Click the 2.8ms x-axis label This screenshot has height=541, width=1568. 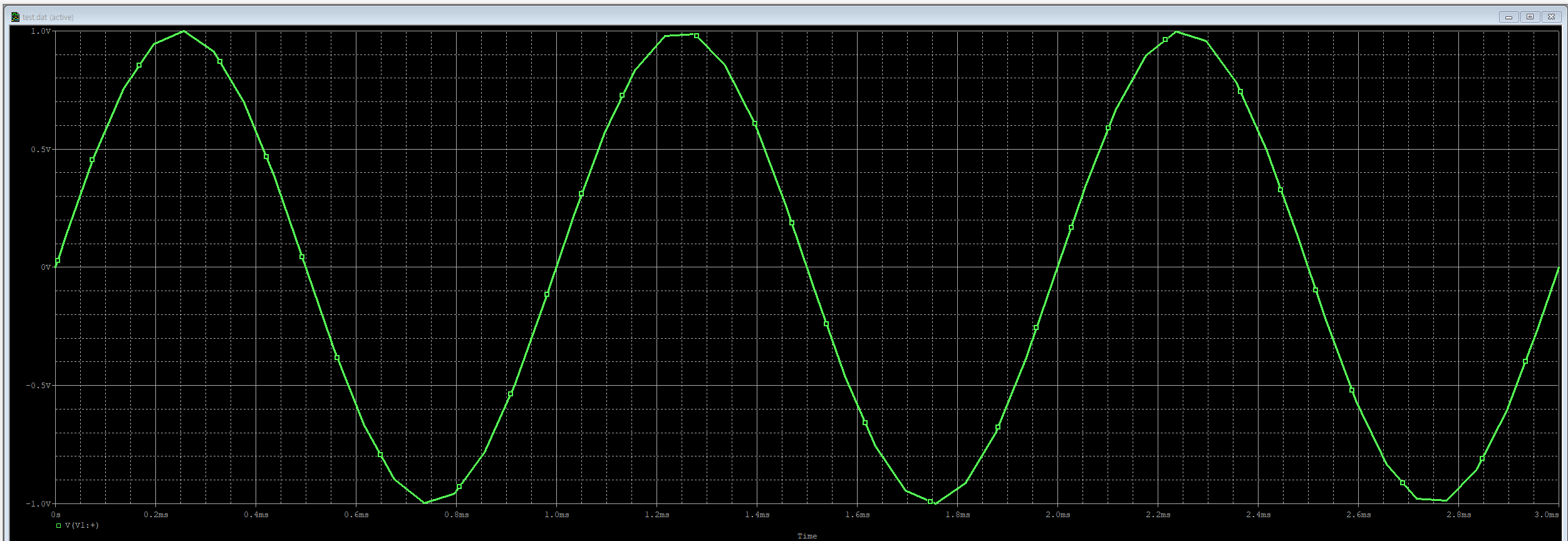(x=1459, y=515)
